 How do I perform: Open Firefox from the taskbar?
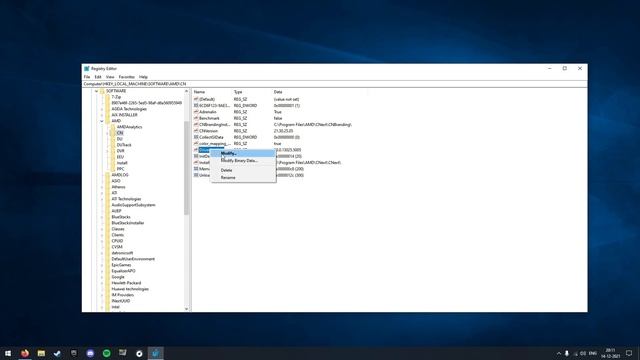click(x=25, y=353)
